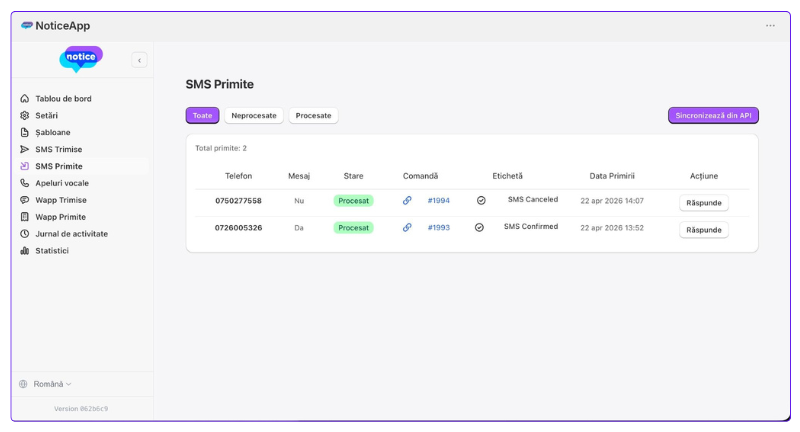Viewport: 800px width, 432px height.
Task: Click the Wapp Trimise chat bubble icon
Action: click(24, 200)
